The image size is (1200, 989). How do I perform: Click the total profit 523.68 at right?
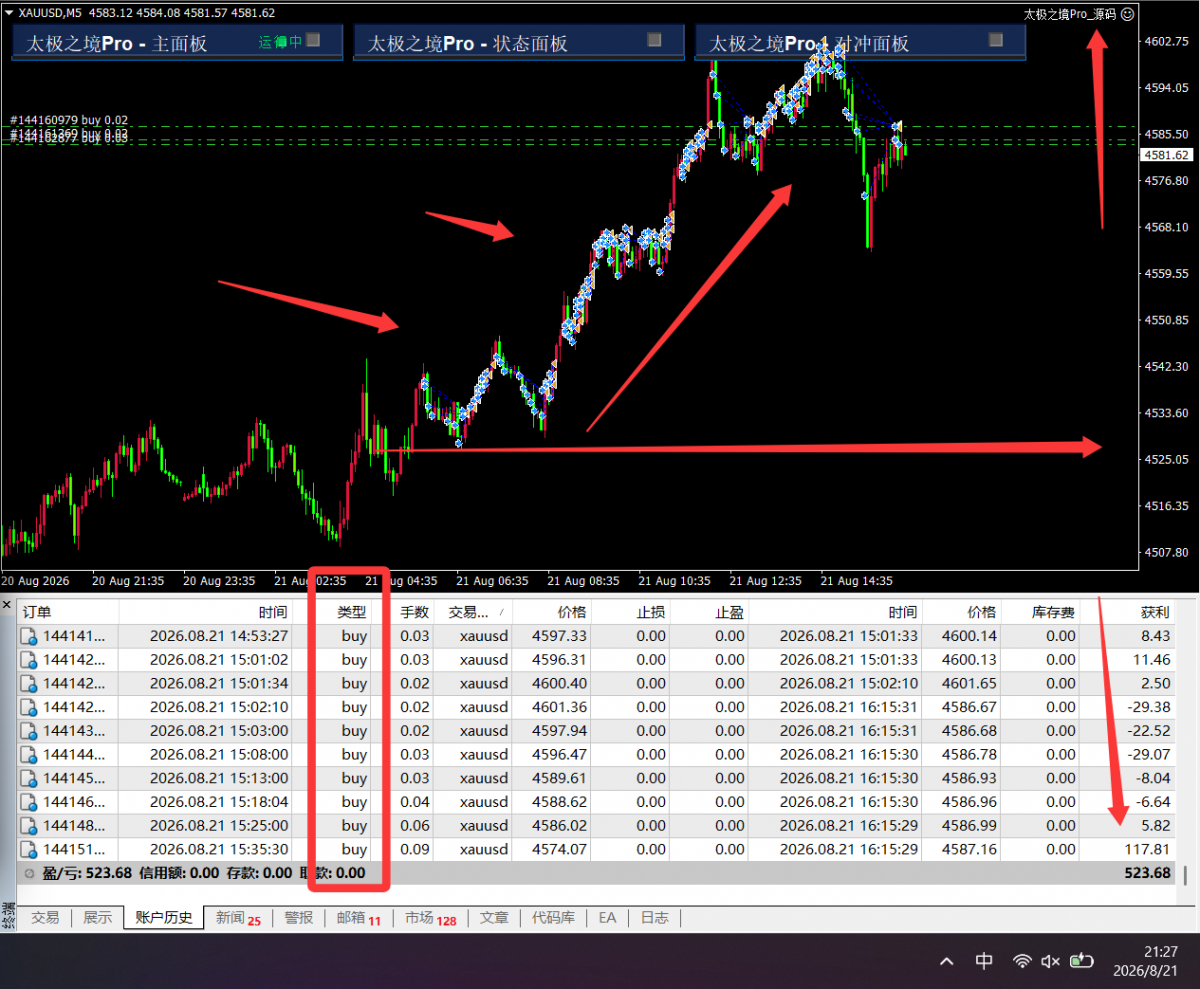tap(1147, 873)
